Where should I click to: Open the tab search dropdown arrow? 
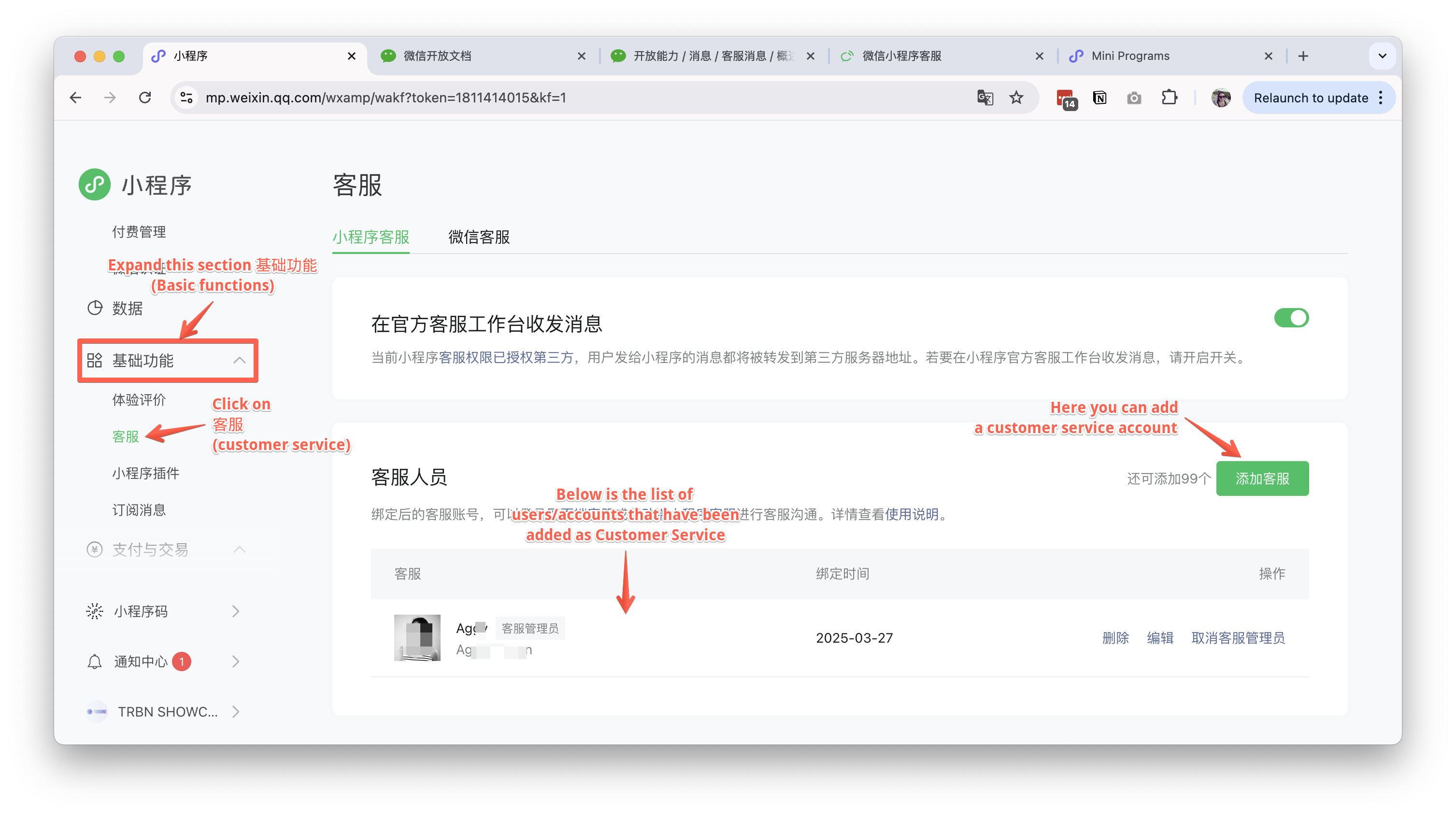pos(1382,56)
